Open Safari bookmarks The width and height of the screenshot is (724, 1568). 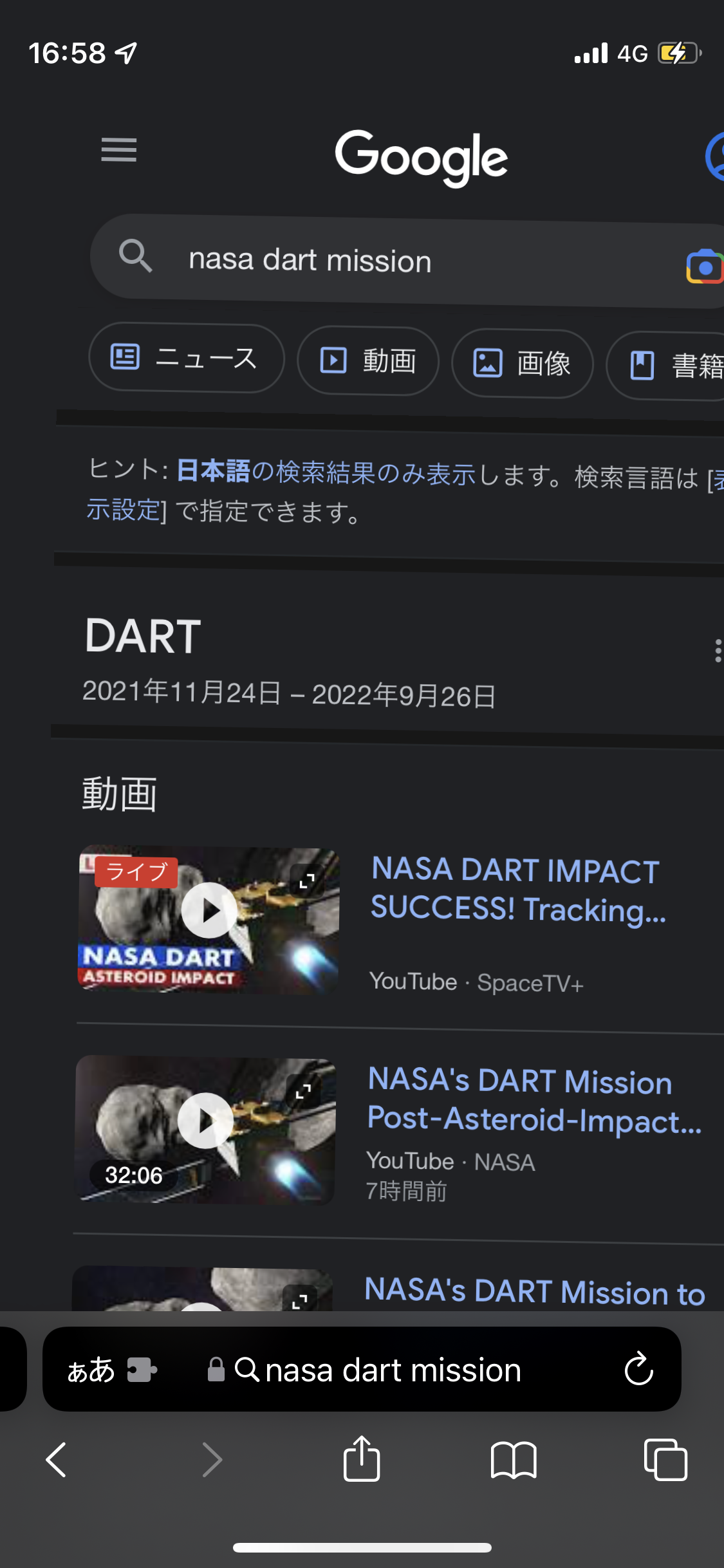(513, 1460)
